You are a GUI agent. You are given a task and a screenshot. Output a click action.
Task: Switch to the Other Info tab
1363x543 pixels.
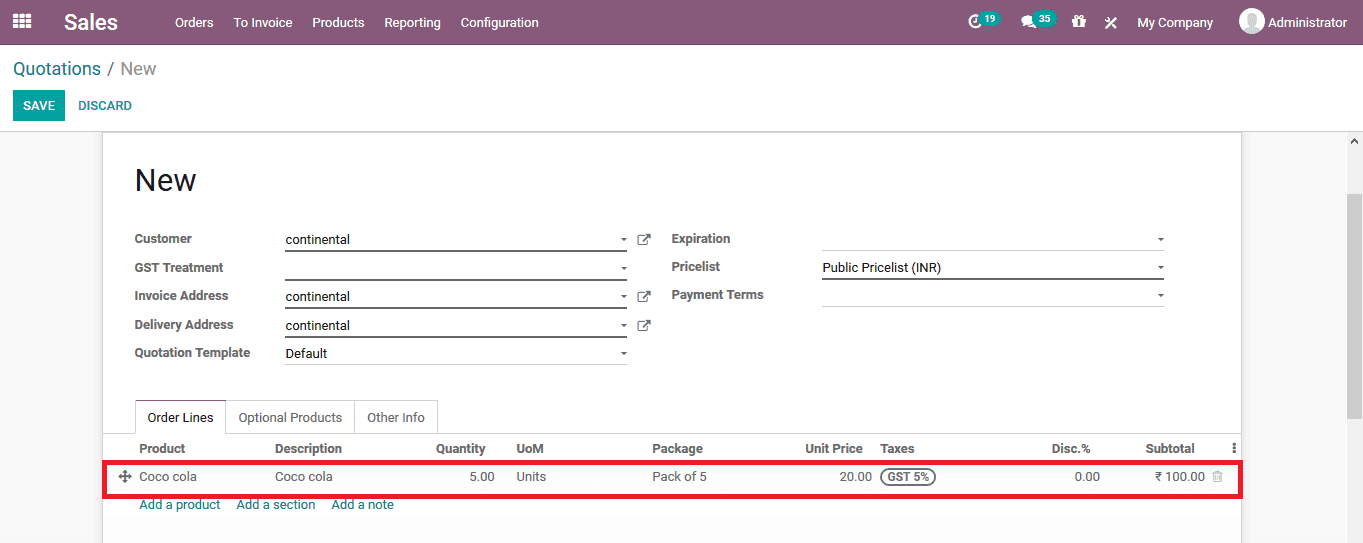396,417
